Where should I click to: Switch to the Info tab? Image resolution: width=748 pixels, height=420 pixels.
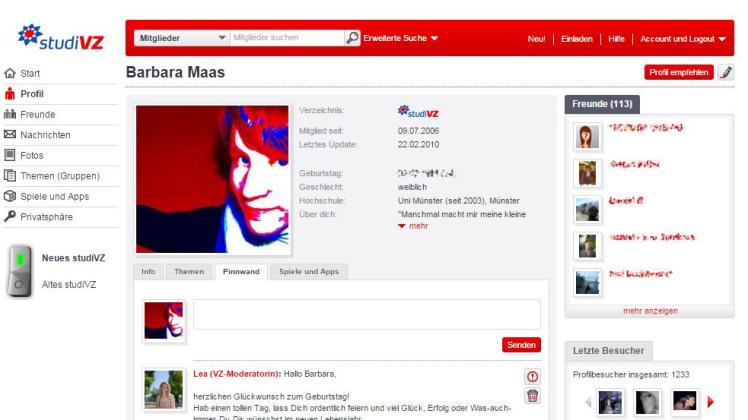pos(148,272)
